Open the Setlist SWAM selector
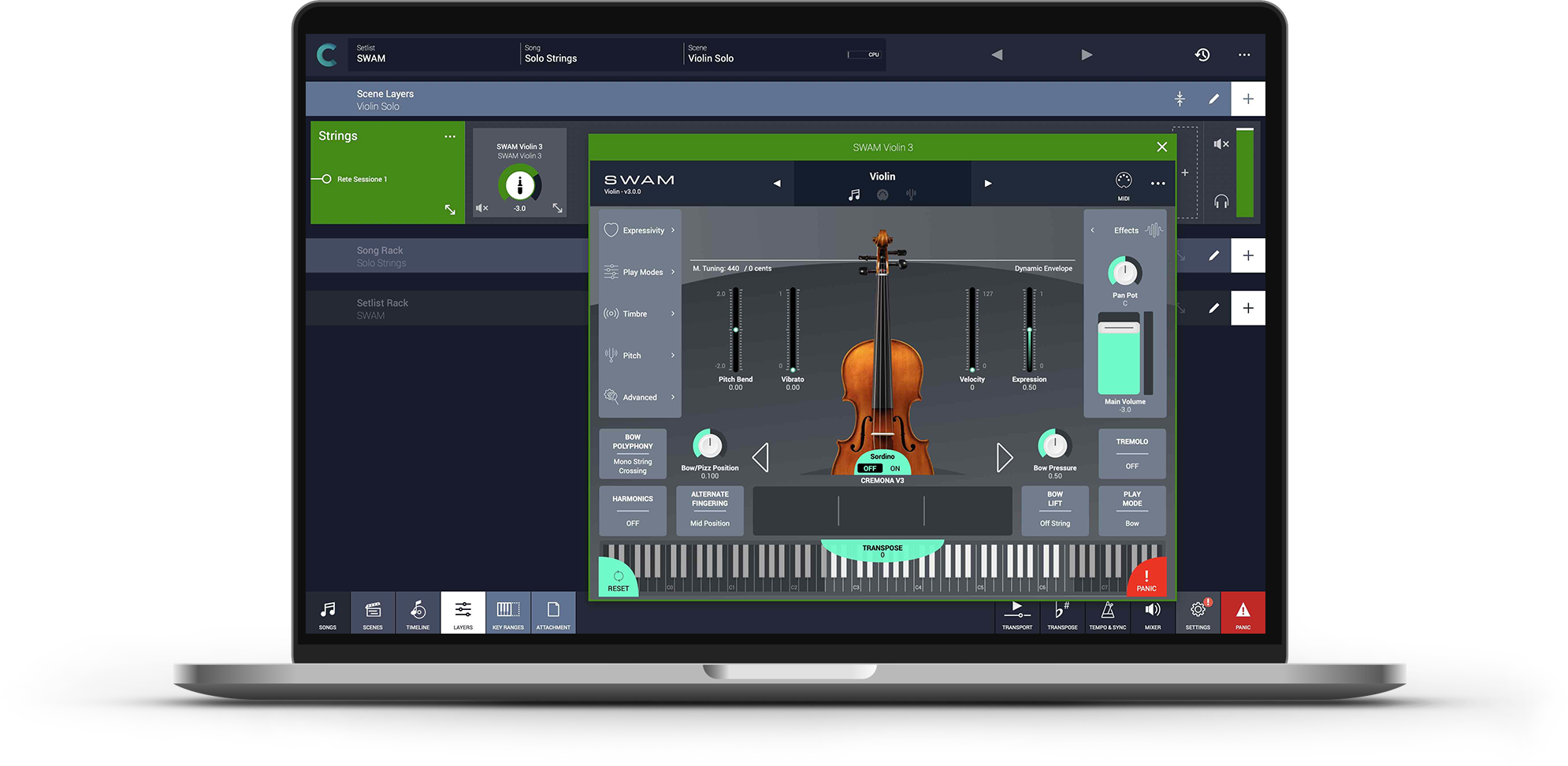The image size is (1568, 766). click(x=433, y=54)
